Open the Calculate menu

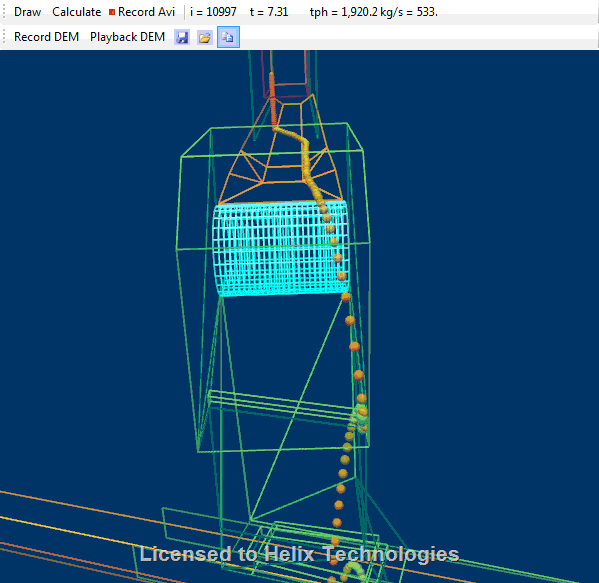click(76, 12)
